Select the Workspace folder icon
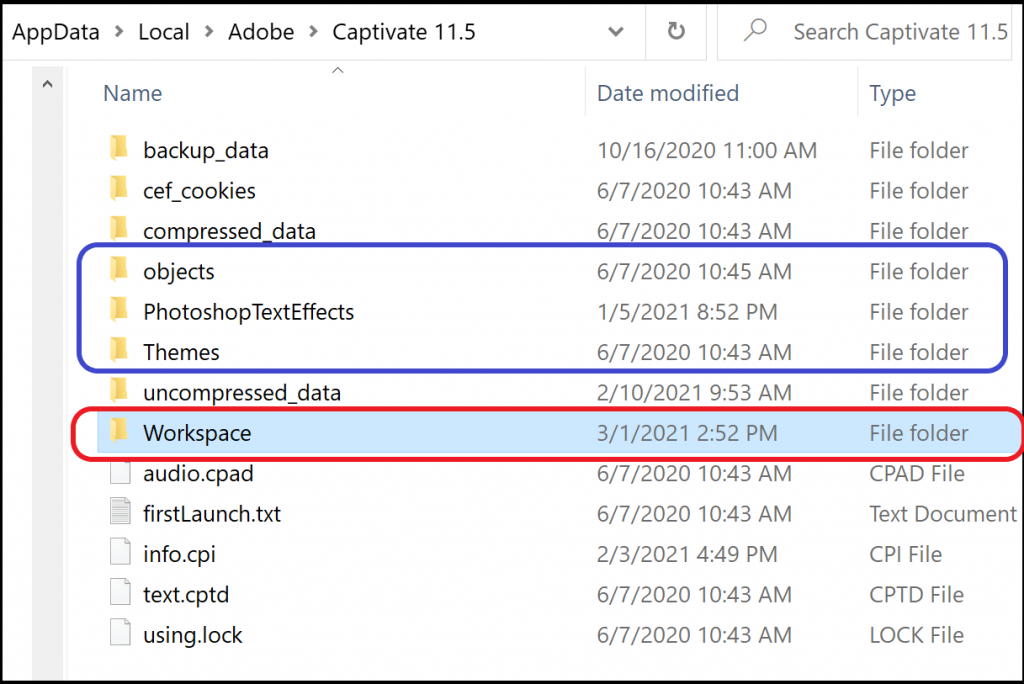The width and height of the screenshot is (1024, 684). 119,432
